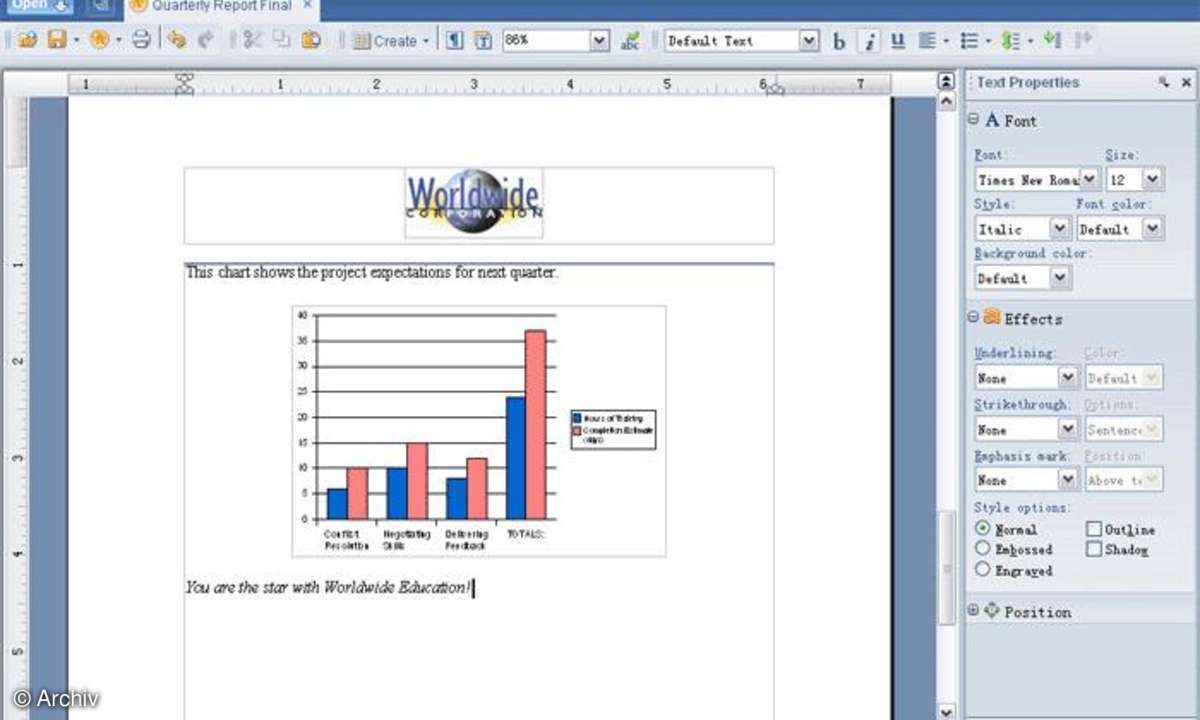
Task: Click the Text Properties panel title
Action: [1027, 82]
